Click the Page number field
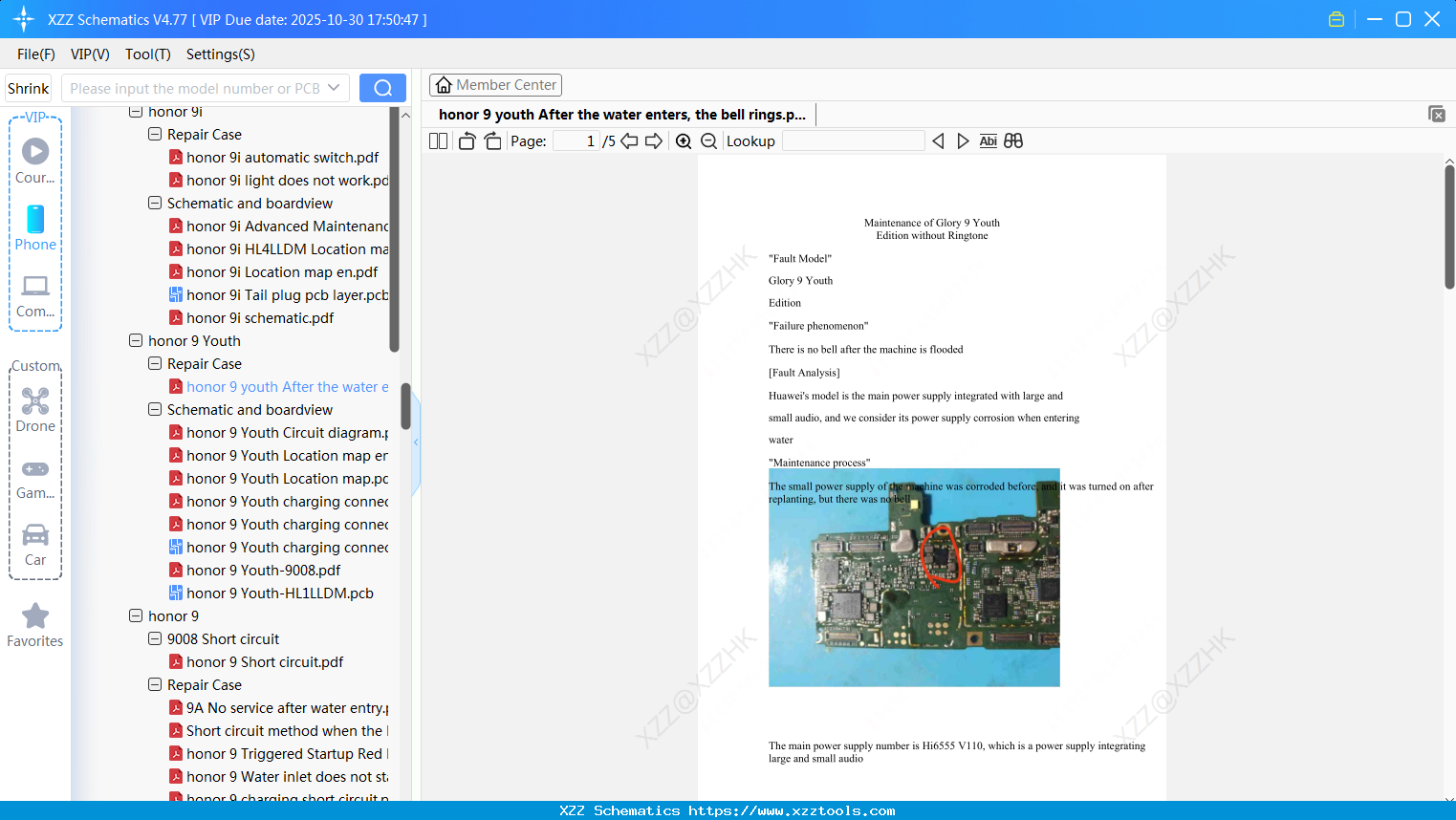Image resolution: width=1456 pixels, height=820 pixels. pyautogui.click(x=576, y=141)
